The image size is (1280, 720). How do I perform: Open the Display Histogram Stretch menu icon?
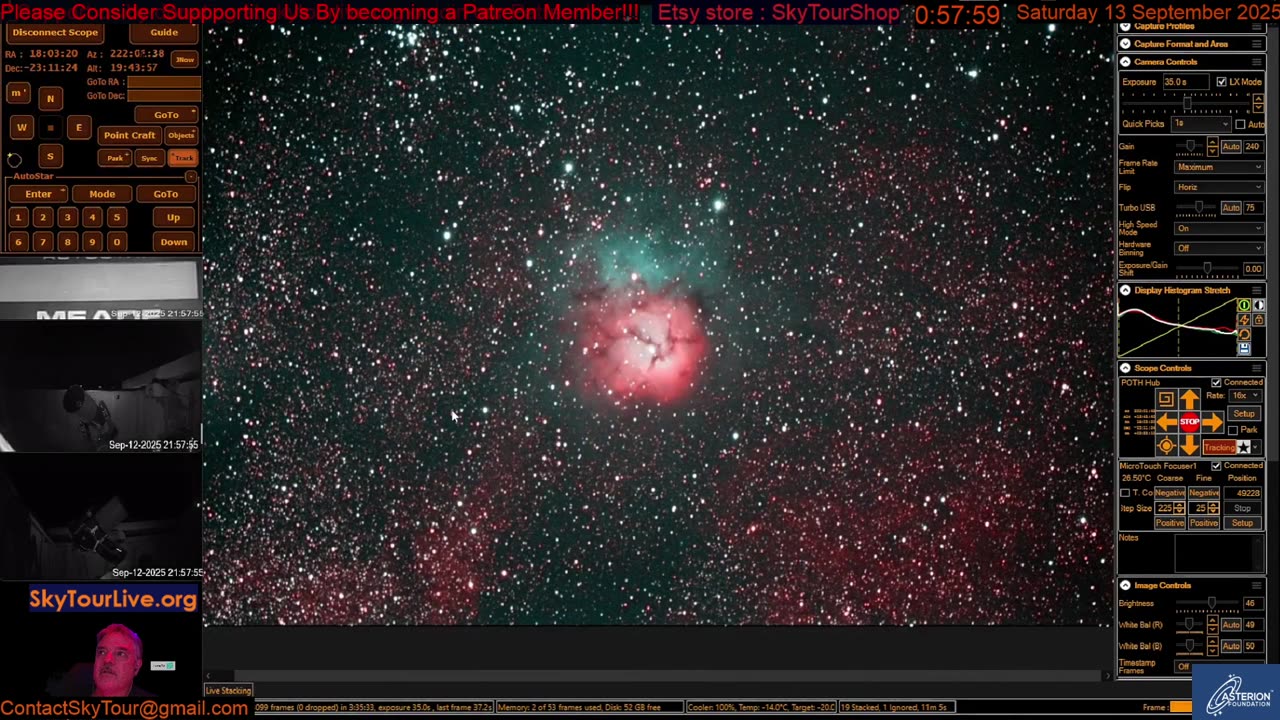pos(1257,290)
